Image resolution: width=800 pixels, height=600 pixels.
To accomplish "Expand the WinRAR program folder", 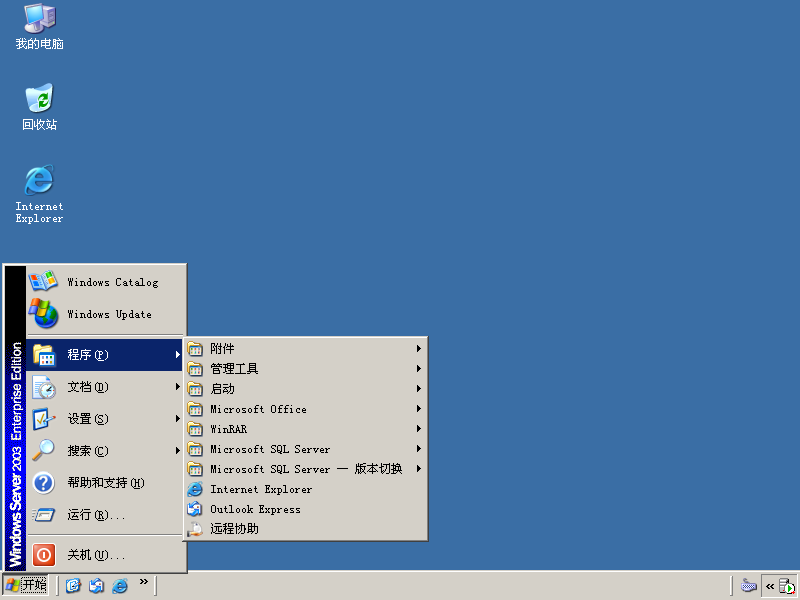I will (305, 429).
